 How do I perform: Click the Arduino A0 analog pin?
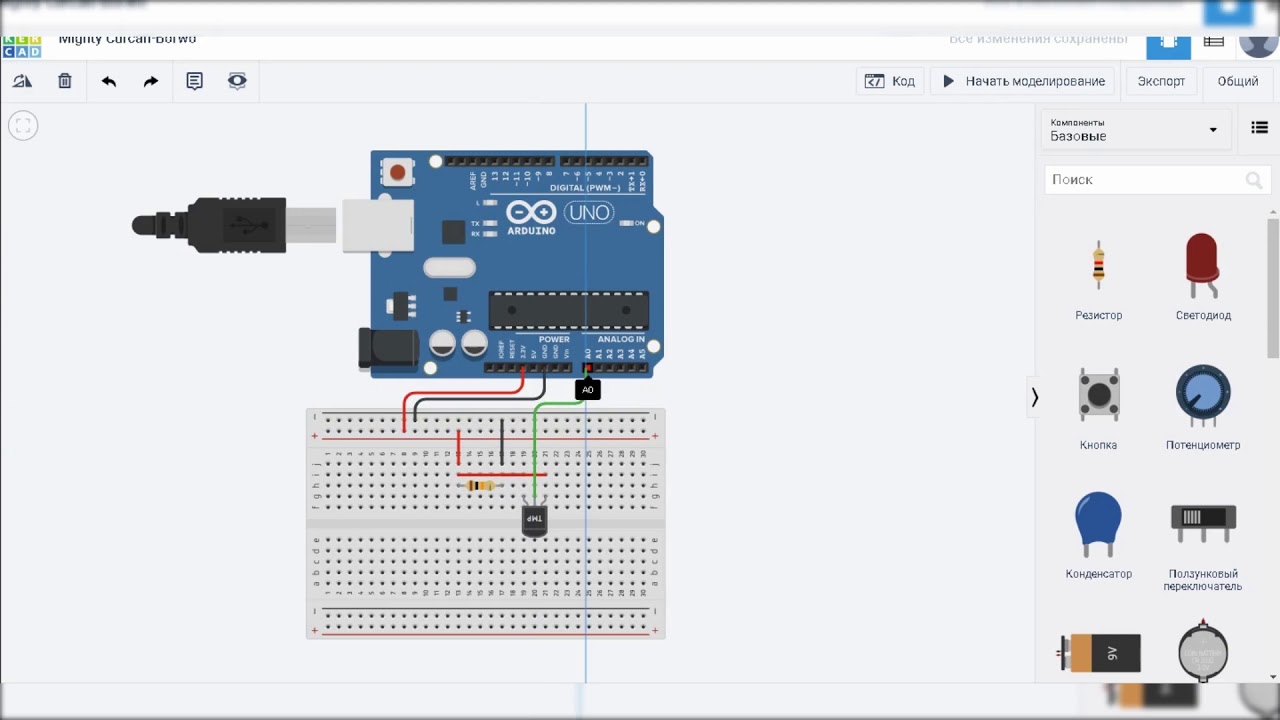coord(587,368)
